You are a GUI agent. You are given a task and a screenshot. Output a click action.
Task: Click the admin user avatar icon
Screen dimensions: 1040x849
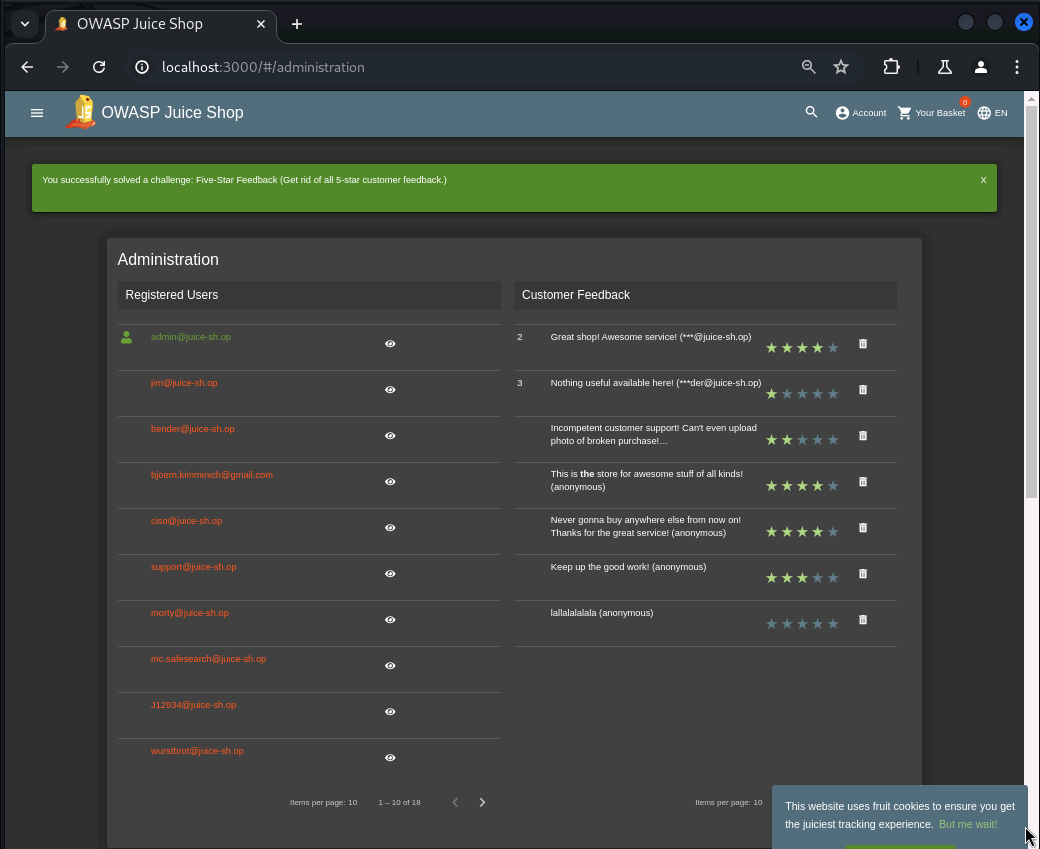tap(127, 338)
